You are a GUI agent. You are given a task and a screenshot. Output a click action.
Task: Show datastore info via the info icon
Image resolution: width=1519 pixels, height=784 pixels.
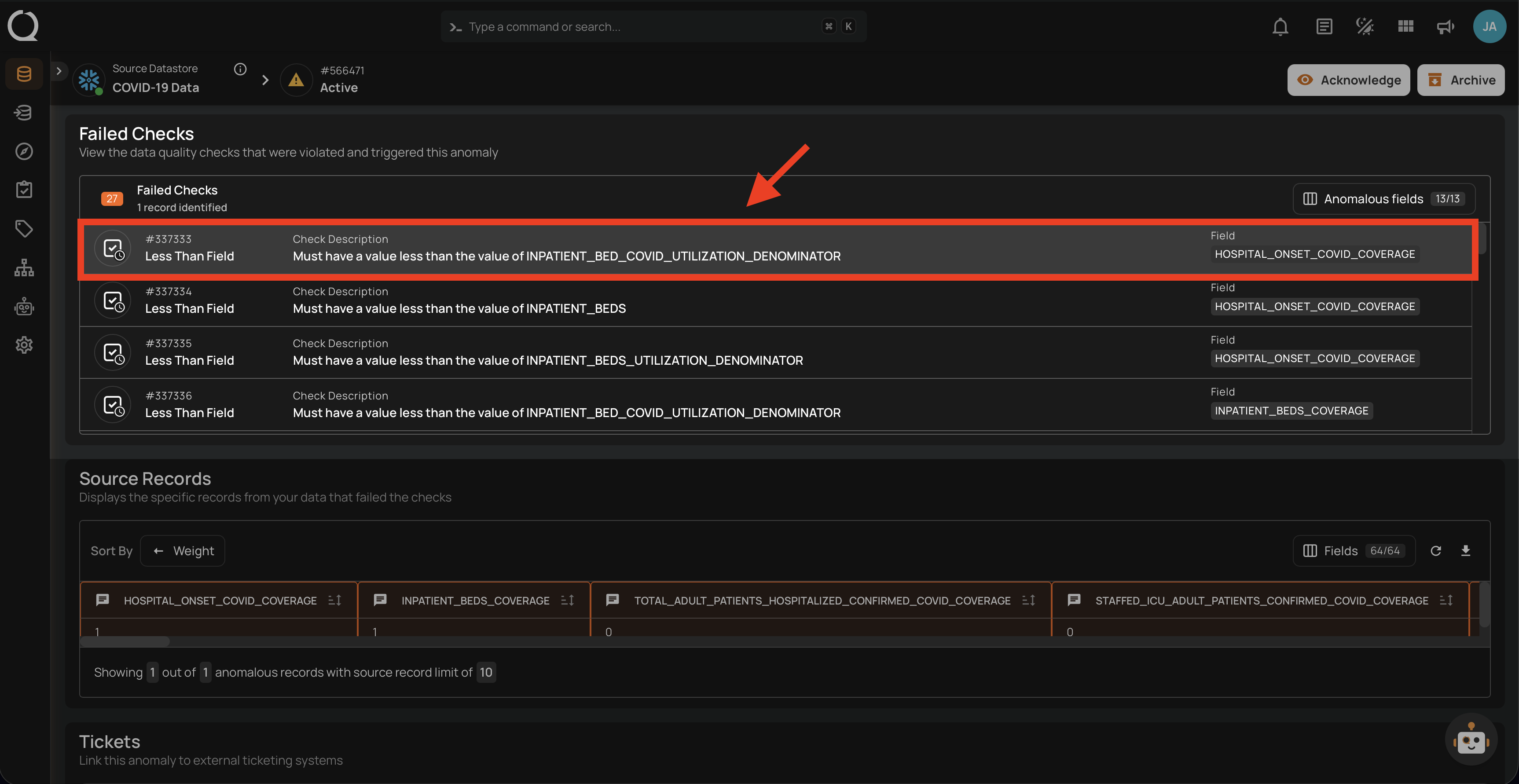(x=240, y=69)
